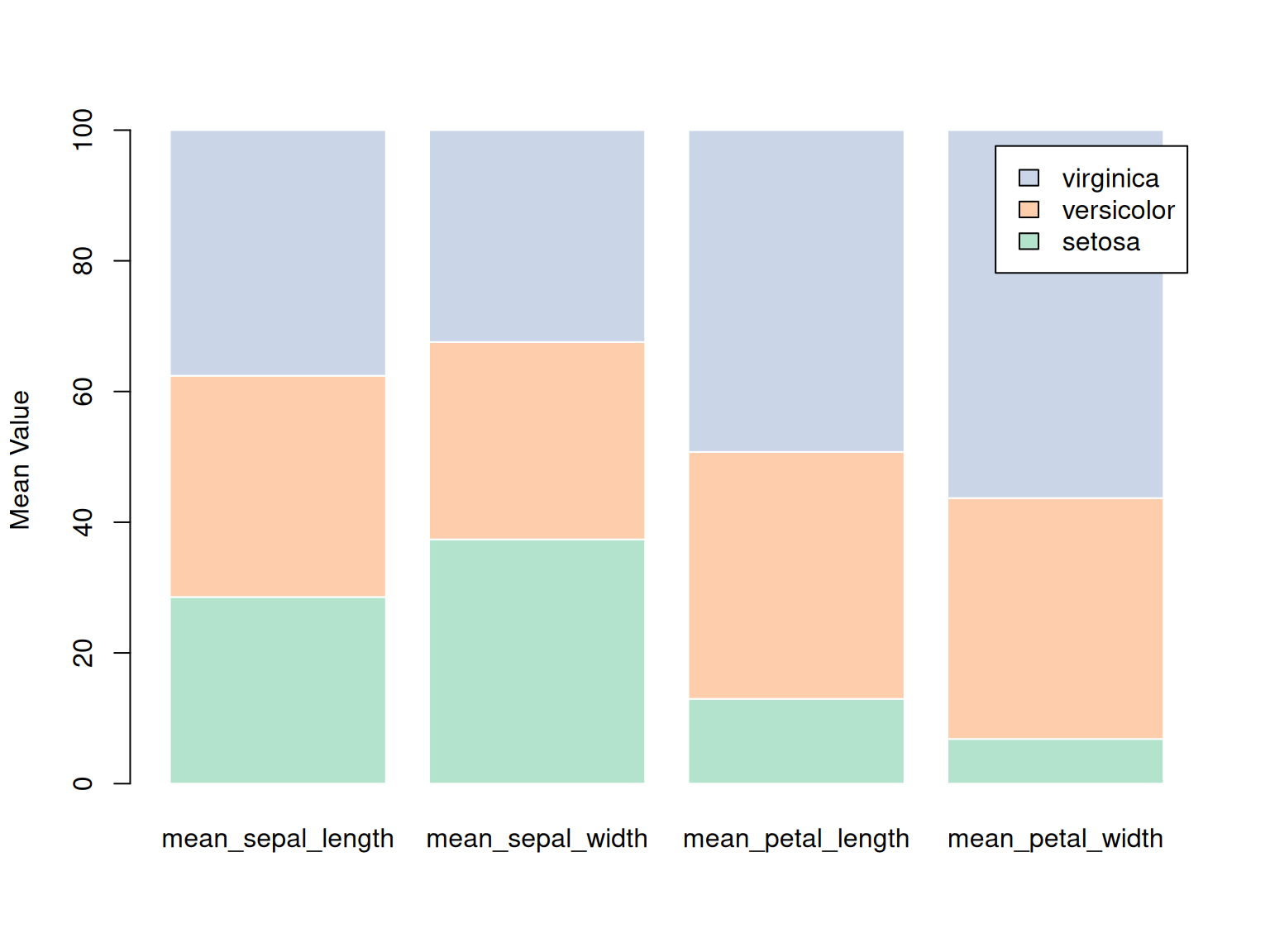Click the virginica segment of mean_sepal_length bar
The height and width of the screenshot is (952, 1270).
point(278,253)
